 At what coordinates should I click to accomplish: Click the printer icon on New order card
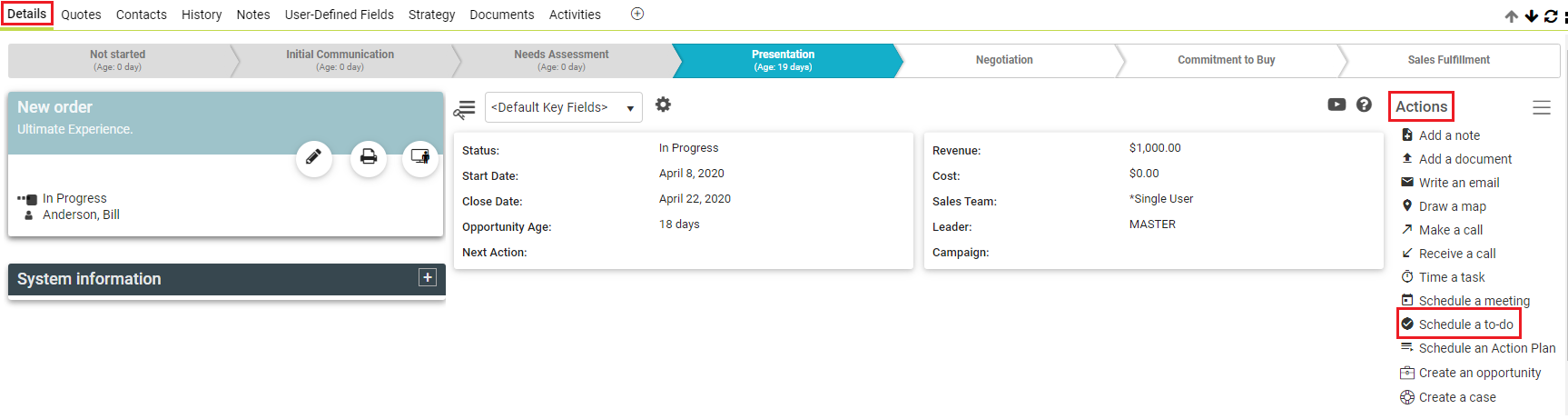[369, 157]
